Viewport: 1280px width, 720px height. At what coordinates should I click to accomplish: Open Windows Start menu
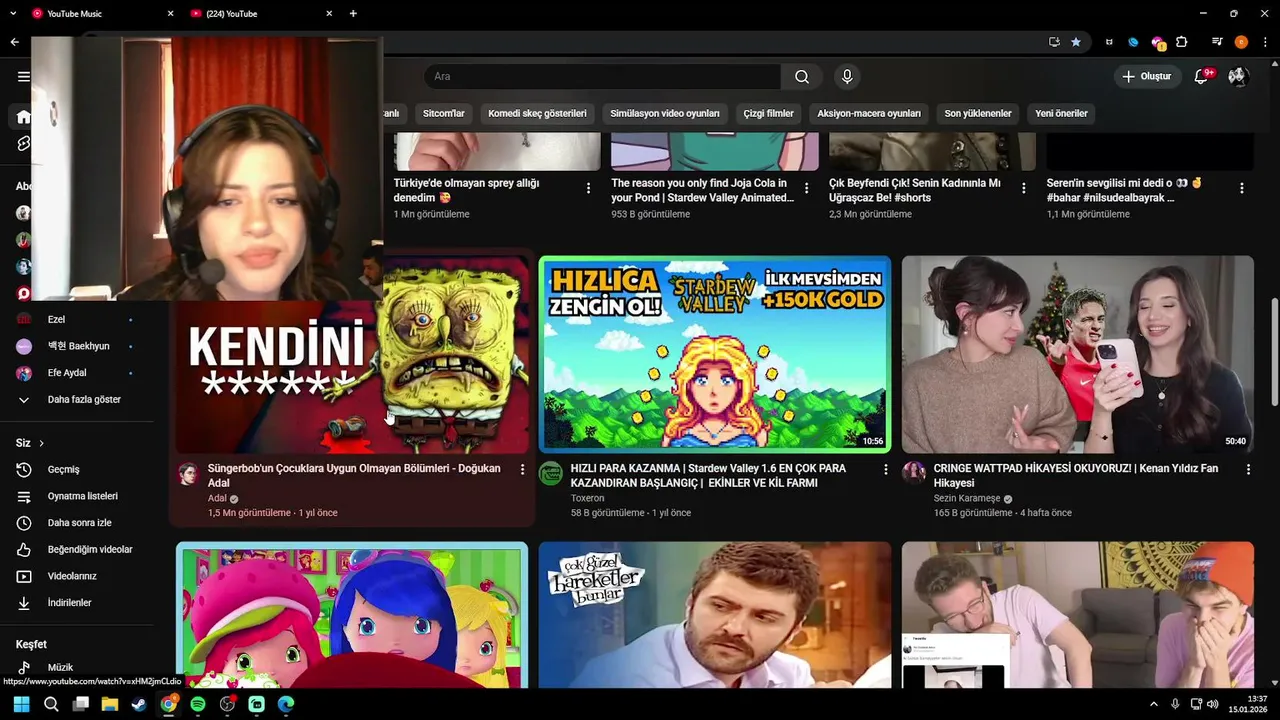[21, 704]
